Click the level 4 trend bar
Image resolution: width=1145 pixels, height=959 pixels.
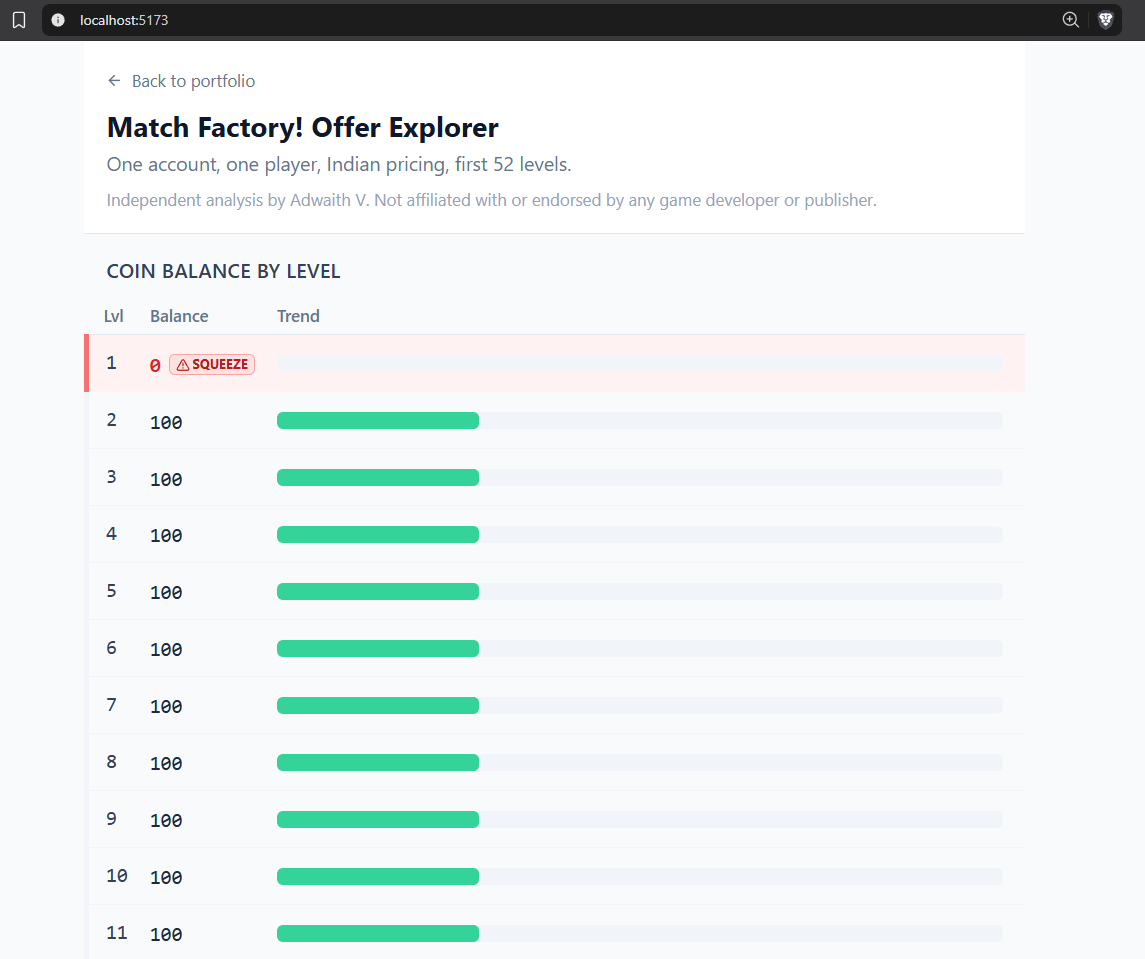(640, 535)
